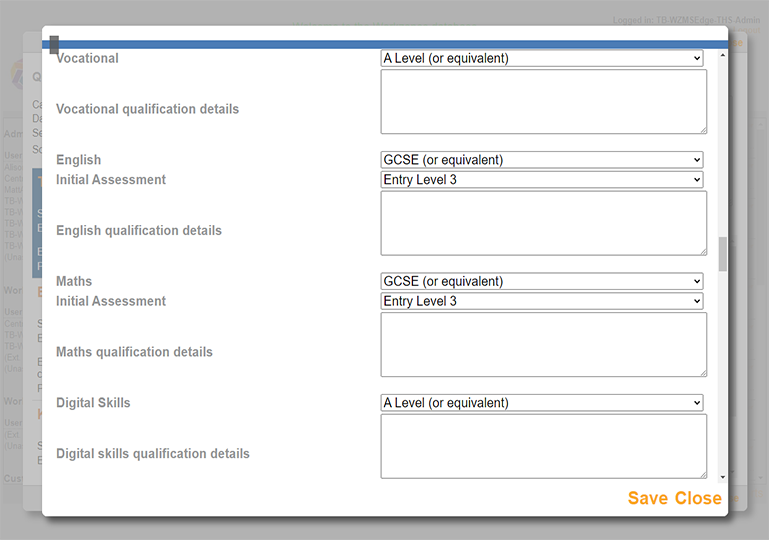Click the 'Vocational qualification details' label
Image resolution: width=769 pixels, height=540 pixels.
pos(148,109)
